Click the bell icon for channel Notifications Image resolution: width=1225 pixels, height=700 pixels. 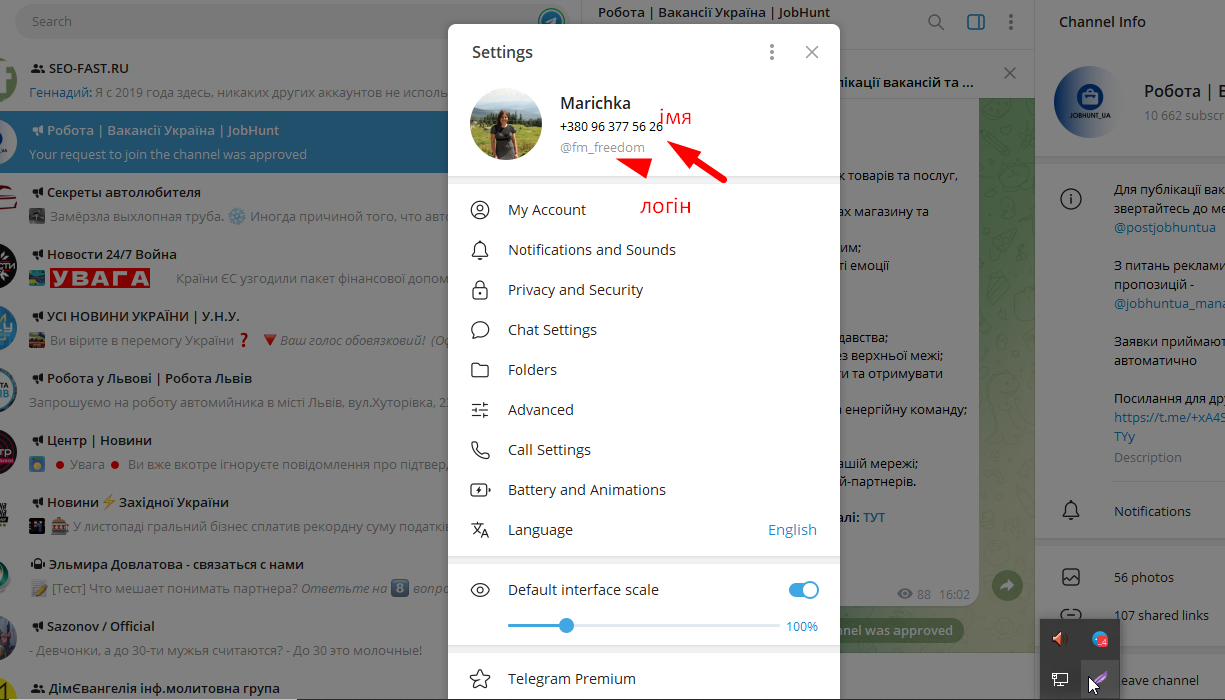pyautogui.click(x=1071, y=511)
